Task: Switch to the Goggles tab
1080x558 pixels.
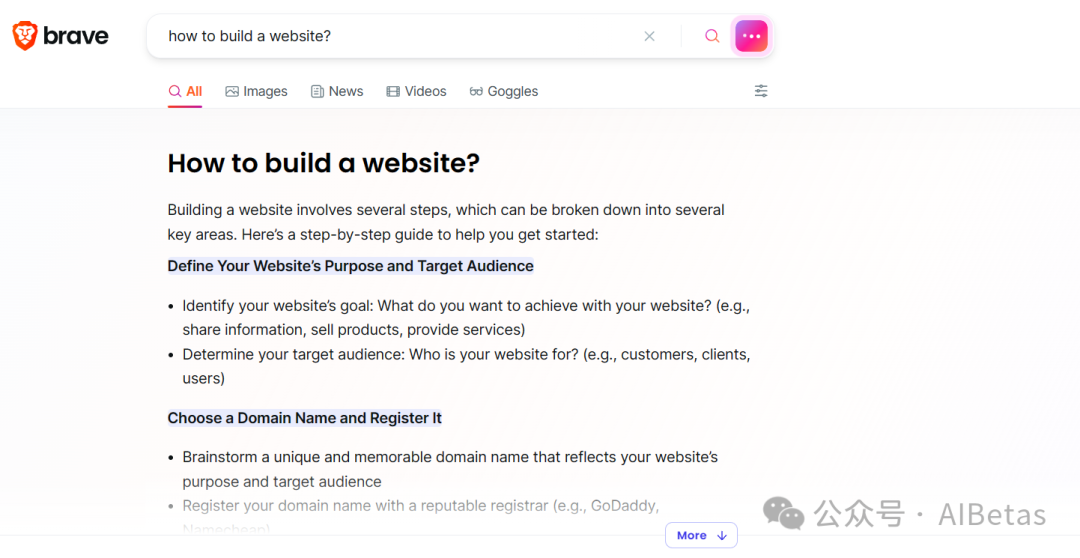Action: coord(503,91)
